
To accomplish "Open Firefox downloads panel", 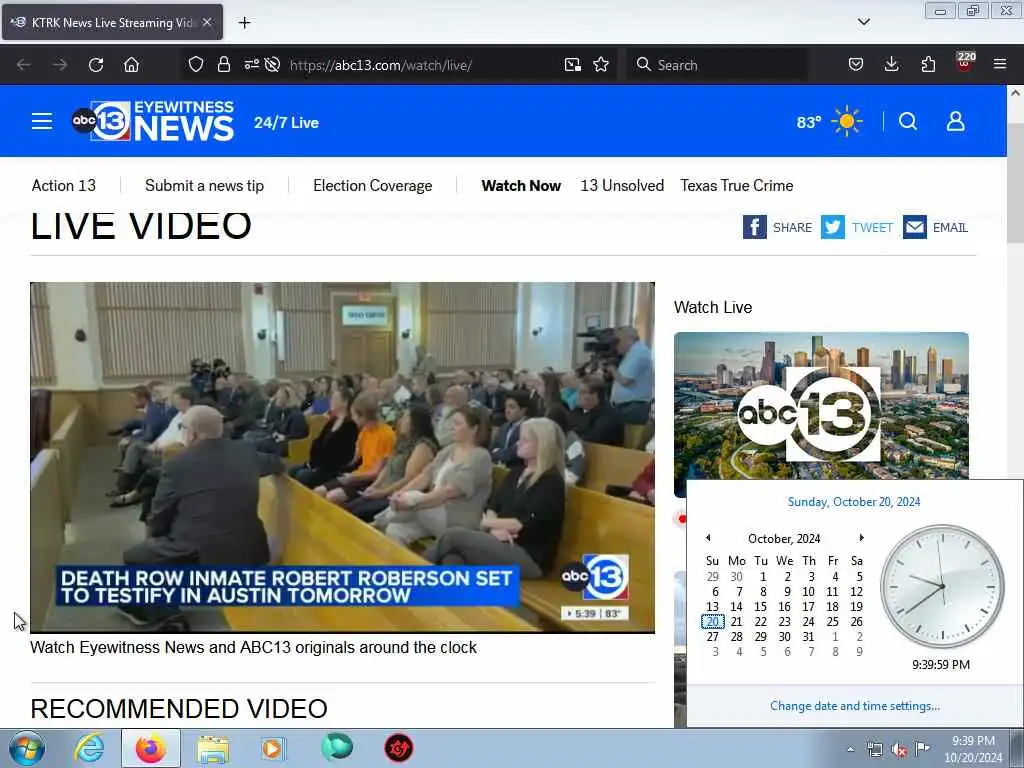I will [891, 65].
